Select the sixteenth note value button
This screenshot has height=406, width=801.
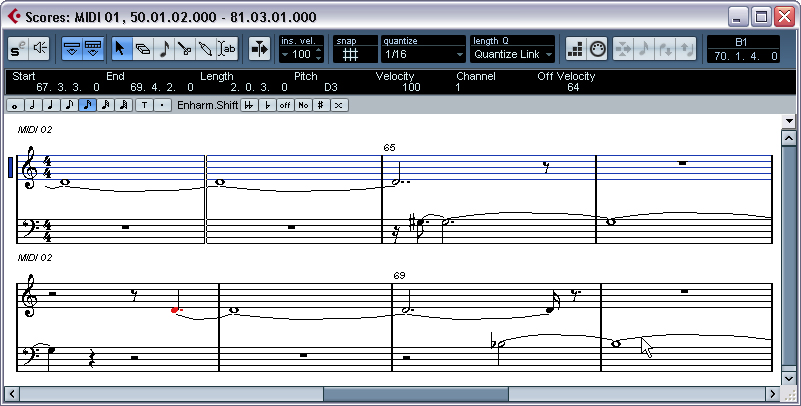pyautogui.click(x=87, y=105)
